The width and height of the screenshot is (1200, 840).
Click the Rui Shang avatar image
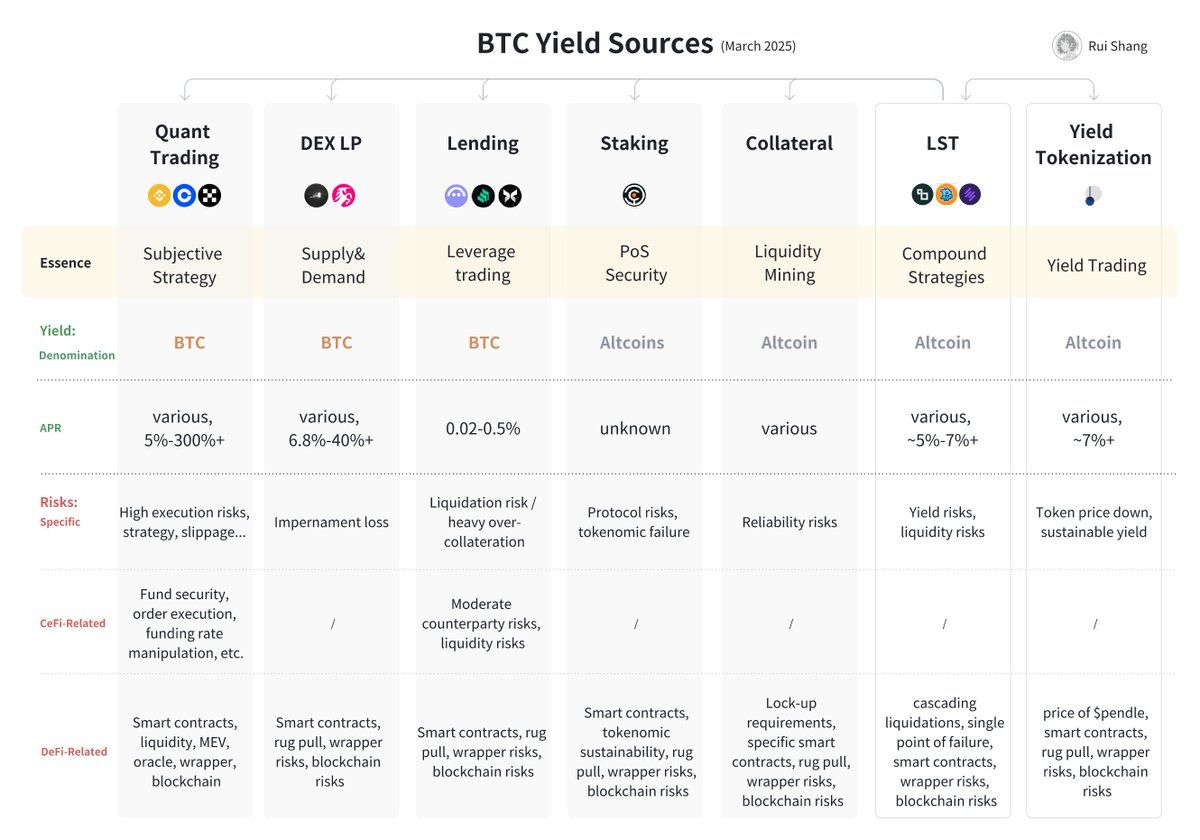pos(1066,46)
